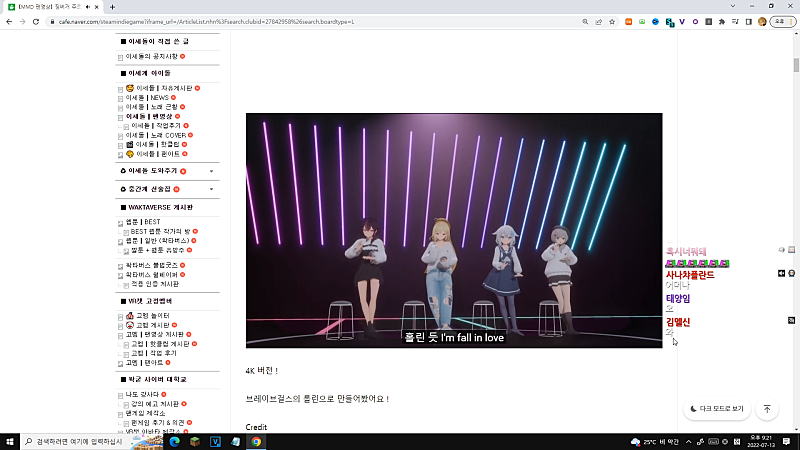Share this page using the share icon

pyautogui.click(x=598, y=22)
